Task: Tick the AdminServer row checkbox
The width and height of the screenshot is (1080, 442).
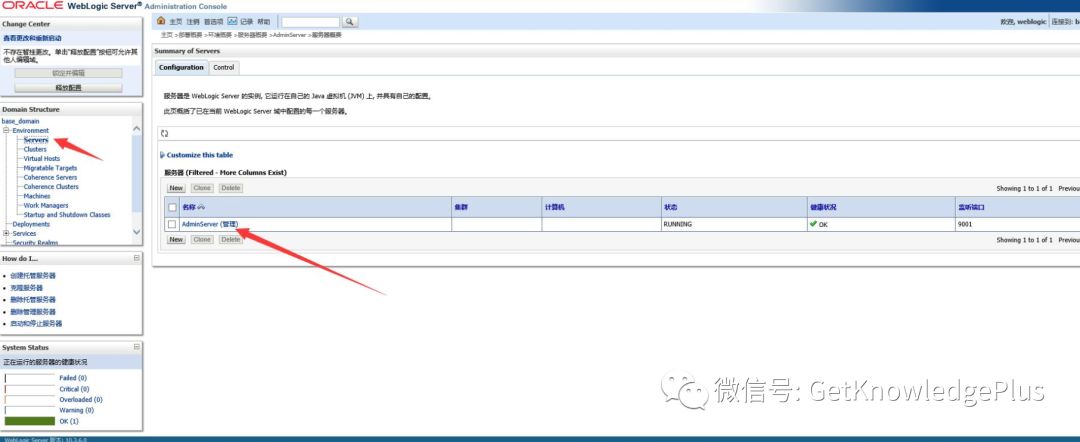Action: [x=172, y=224]
